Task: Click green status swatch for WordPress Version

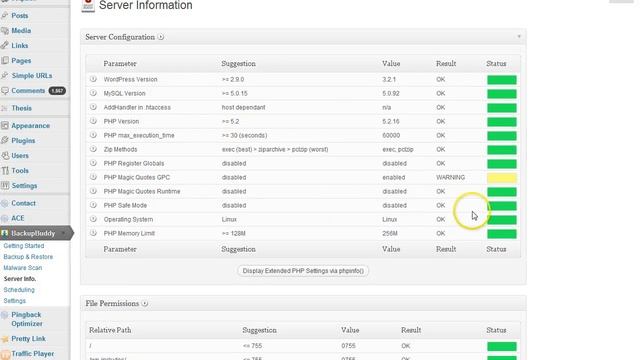Action: [x=502, y=80]
